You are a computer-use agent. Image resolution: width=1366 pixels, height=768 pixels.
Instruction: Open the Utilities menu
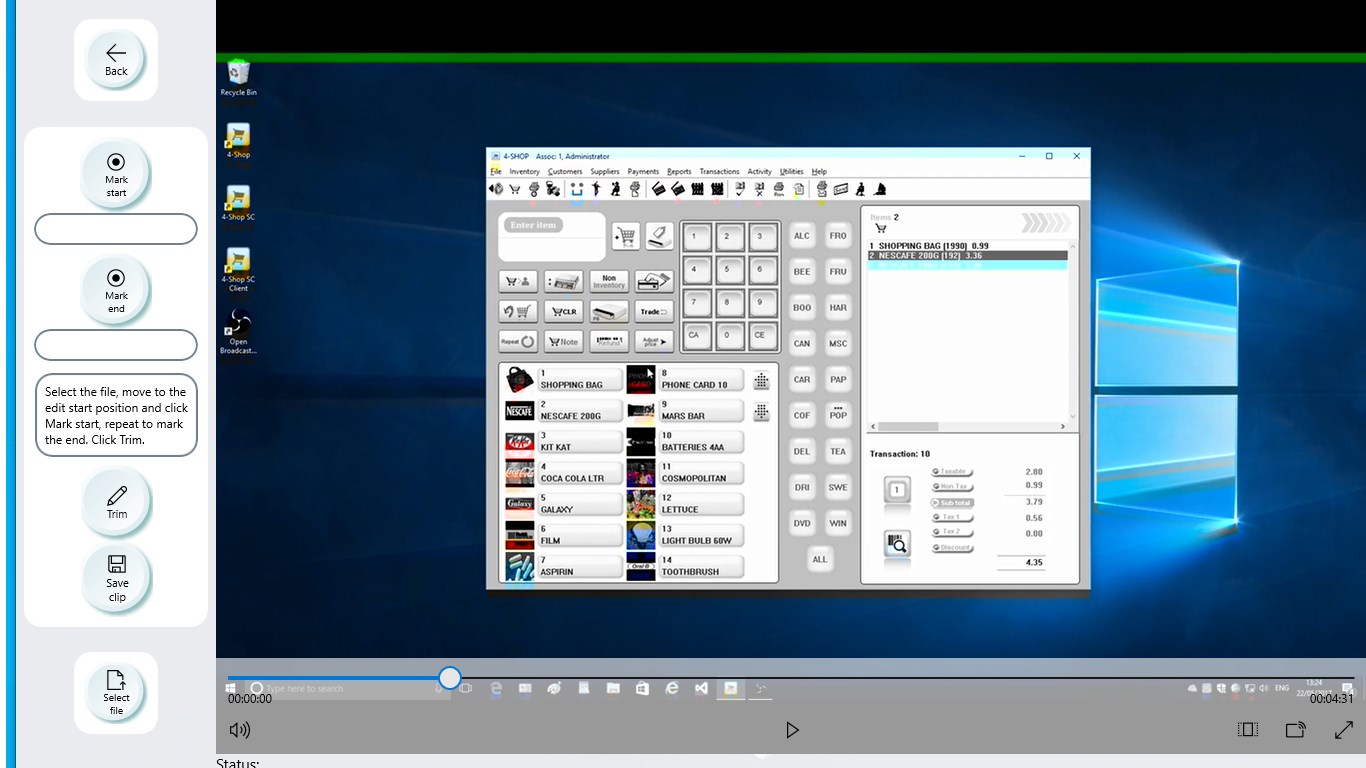pos(791,172)
